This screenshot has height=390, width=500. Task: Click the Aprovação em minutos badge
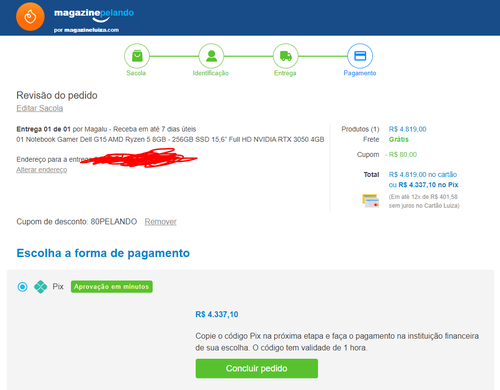coord(112,287)
